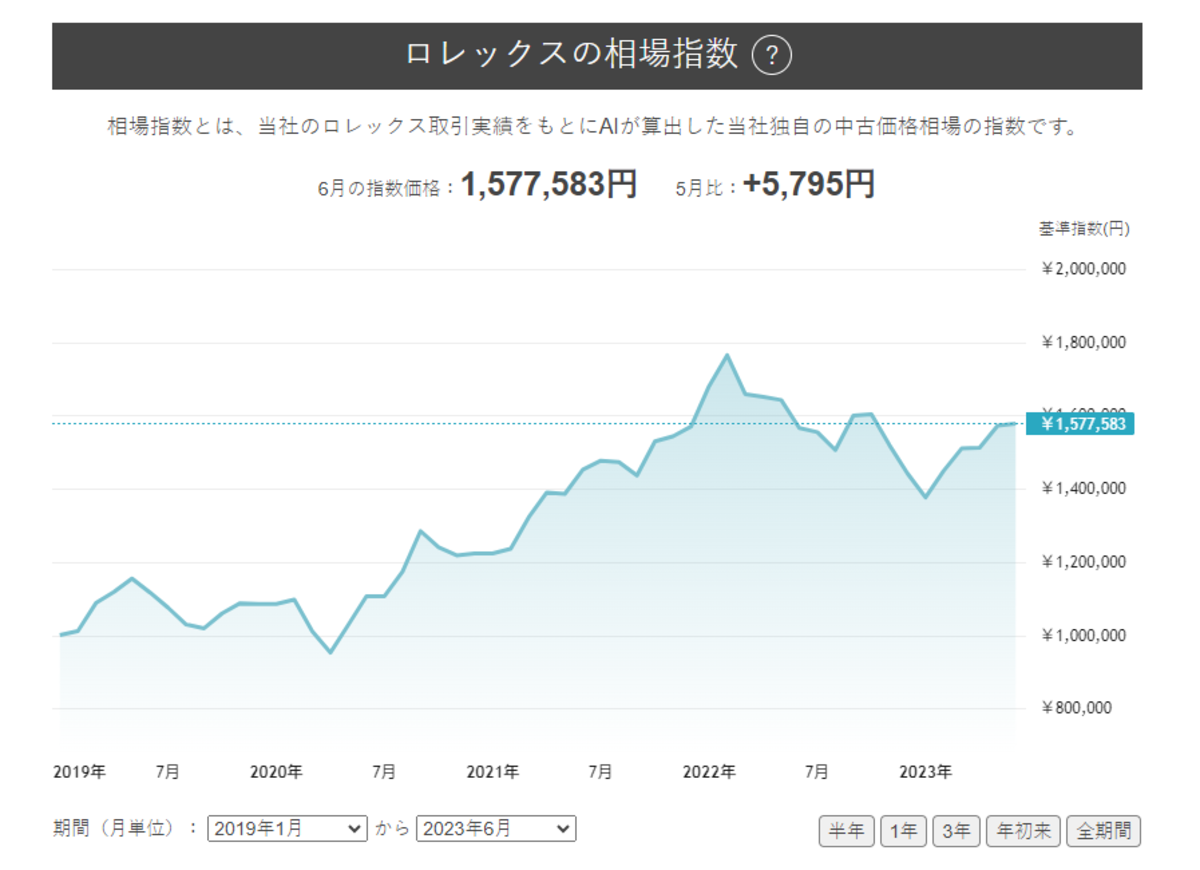Viewport: 1200px width, 870px height.
Task: Click the 基準指数(円) axis title
Action: pos(1084,229)
